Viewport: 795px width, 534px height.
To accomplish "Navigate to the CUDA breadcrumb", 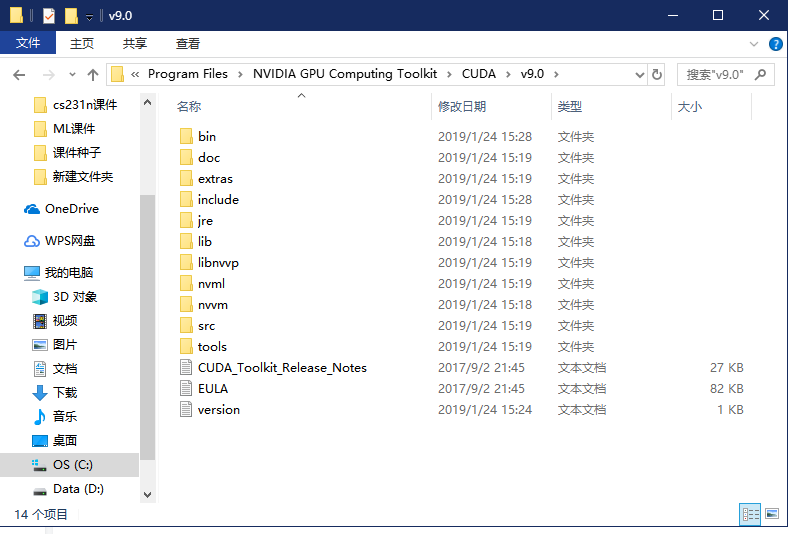I will tap(479, 74).
